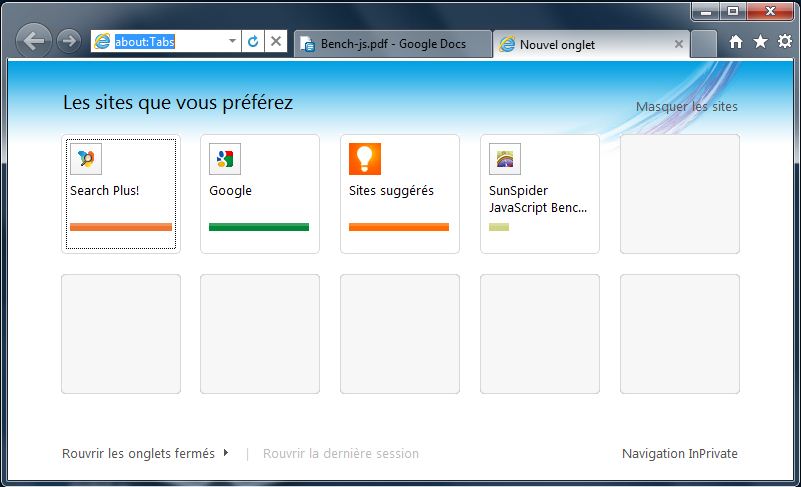The image size is (801, 487).
Task: Click the Internet Explorer icon in the address bar
Action: [x=102, y=41]
